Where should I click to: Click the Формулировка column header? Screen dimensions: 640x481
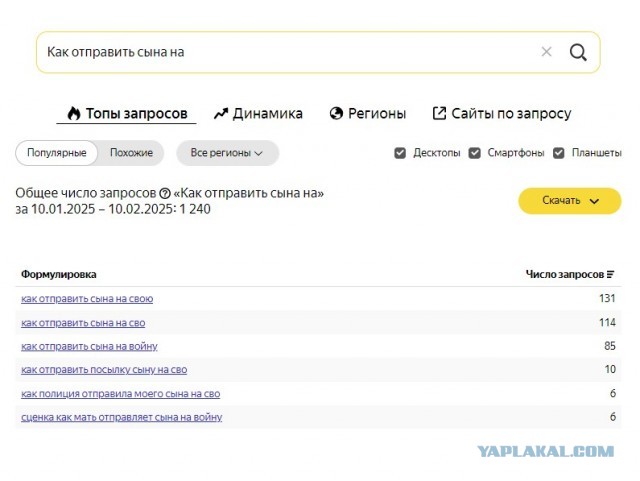point(59,274)
